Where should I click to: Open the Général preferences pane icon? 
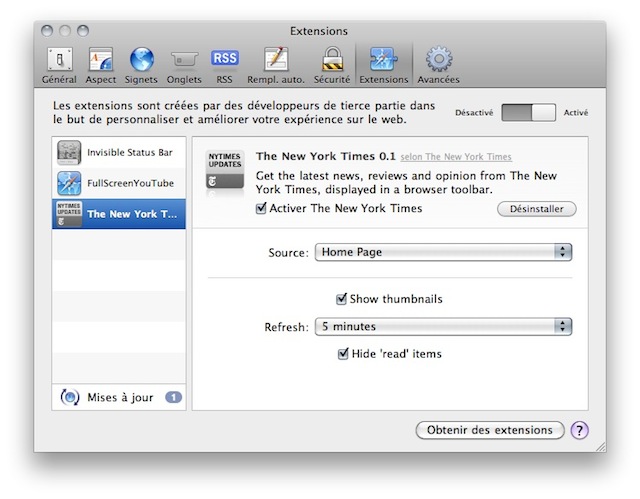click(60, 60)
